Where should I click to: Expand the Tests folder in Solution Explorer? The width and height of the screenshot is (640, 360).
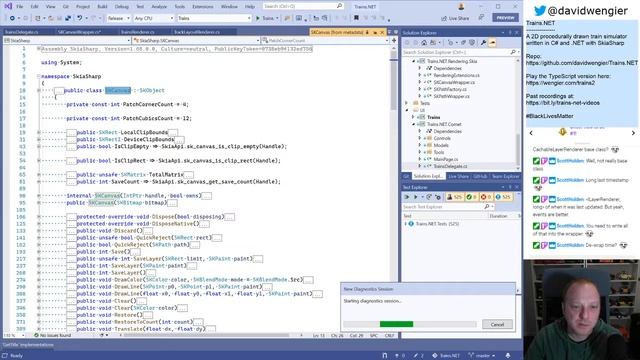coord(407,103)
